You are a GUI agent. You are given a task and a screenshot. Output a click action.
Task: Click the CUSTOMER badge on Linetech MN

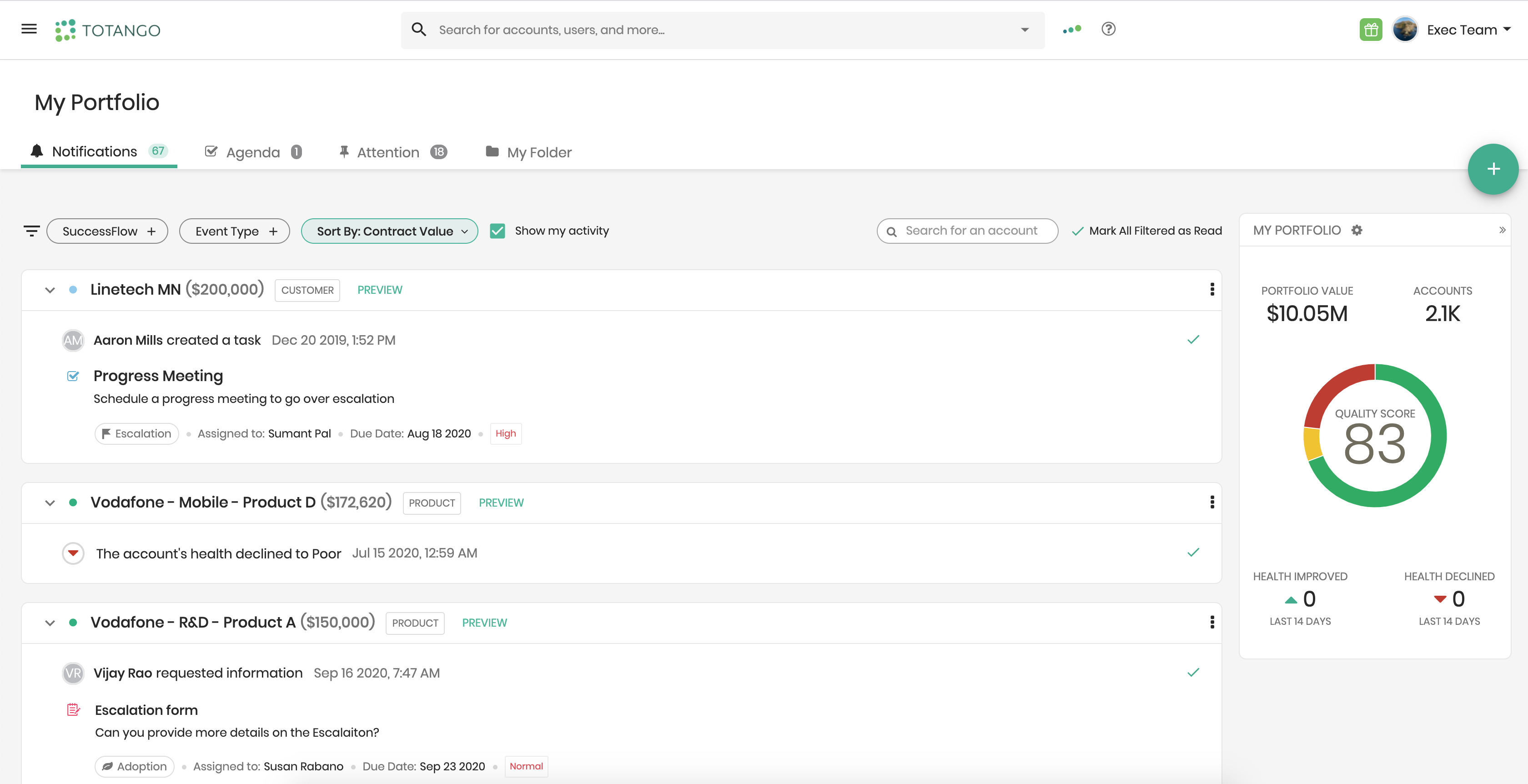(x=307, y=290)
